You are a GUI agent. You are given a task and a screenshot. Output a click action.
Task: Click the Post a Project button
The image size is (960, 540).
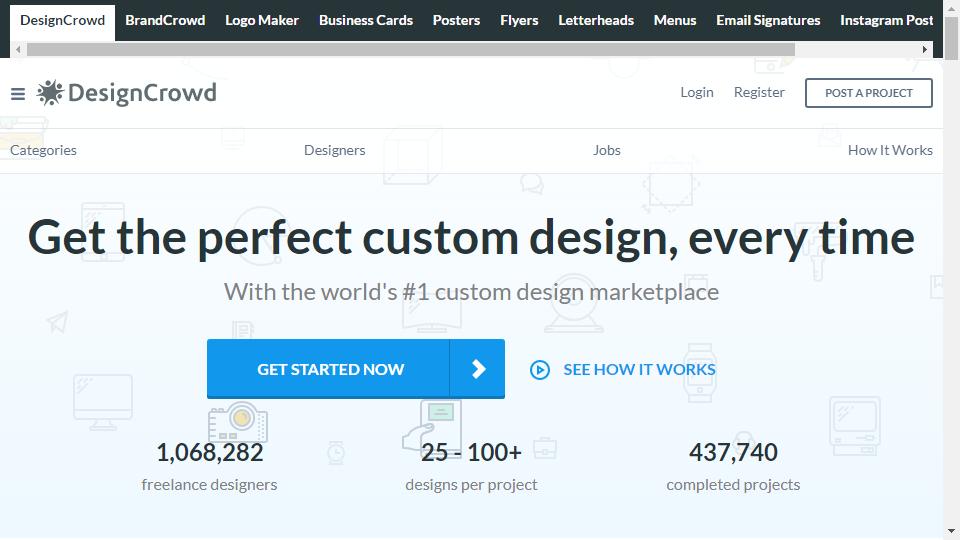pos(868,93)
